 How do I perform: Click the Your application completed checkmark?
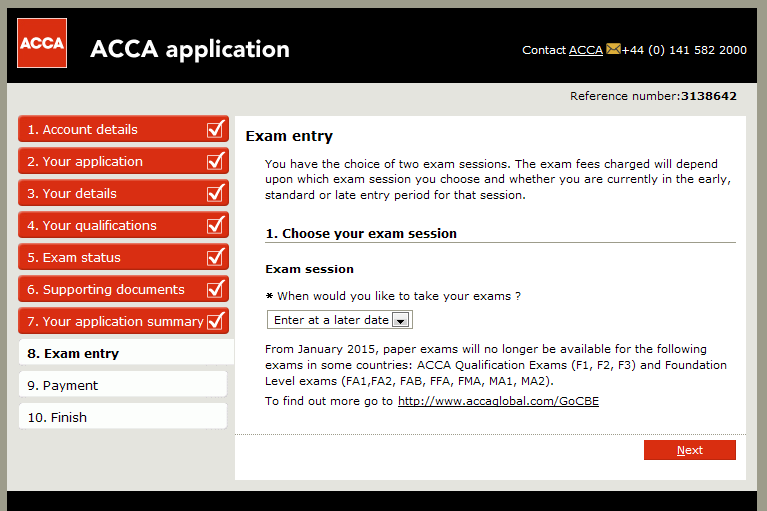coord(216,161)
